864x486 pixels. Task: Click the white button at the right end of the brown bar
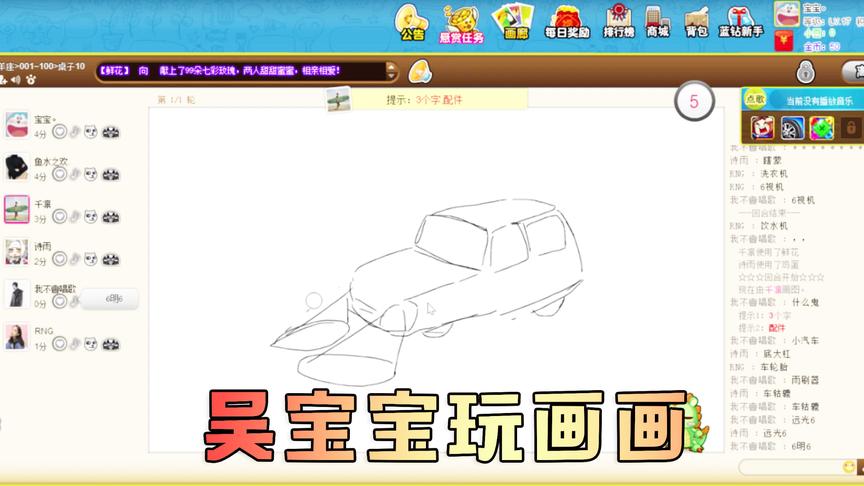(853, 72)
